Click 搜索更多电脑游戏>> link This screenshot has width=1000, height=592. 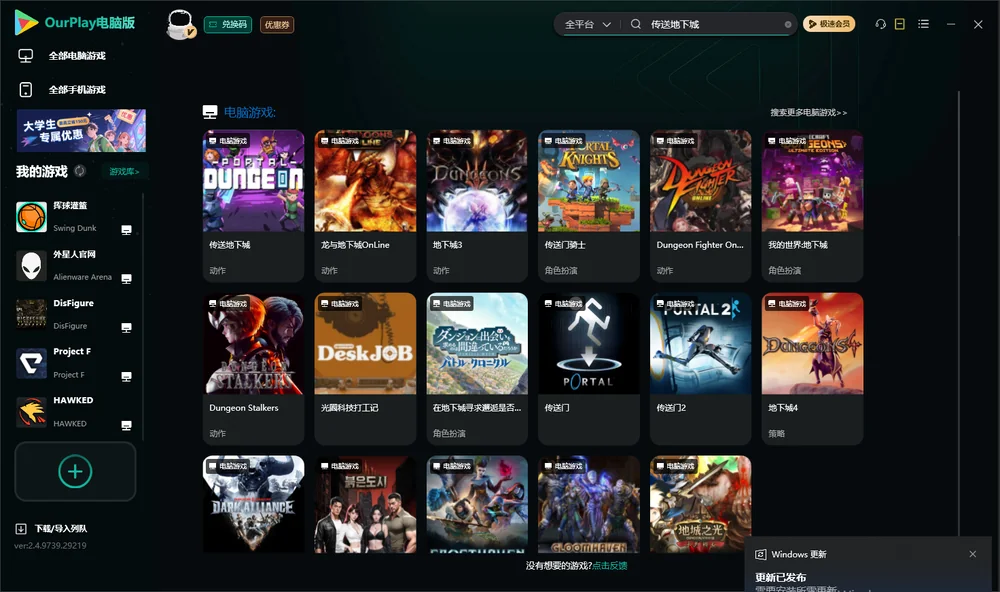[x=808, y=113]
